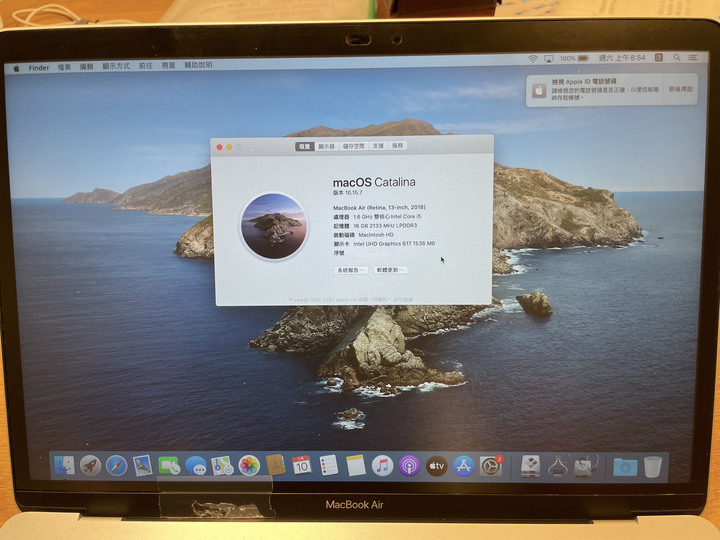Open Music app in the Dock
Viewport: 720px width, 540px height.
coord(382,466)
